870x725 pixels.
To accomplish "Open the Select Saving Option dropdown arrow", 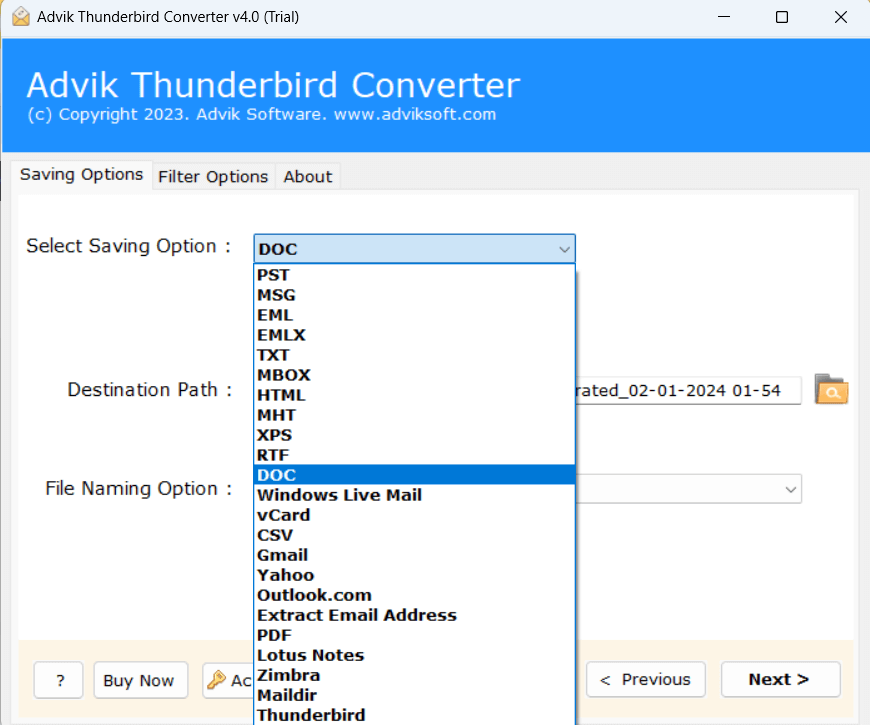I will tap(564, 249).
